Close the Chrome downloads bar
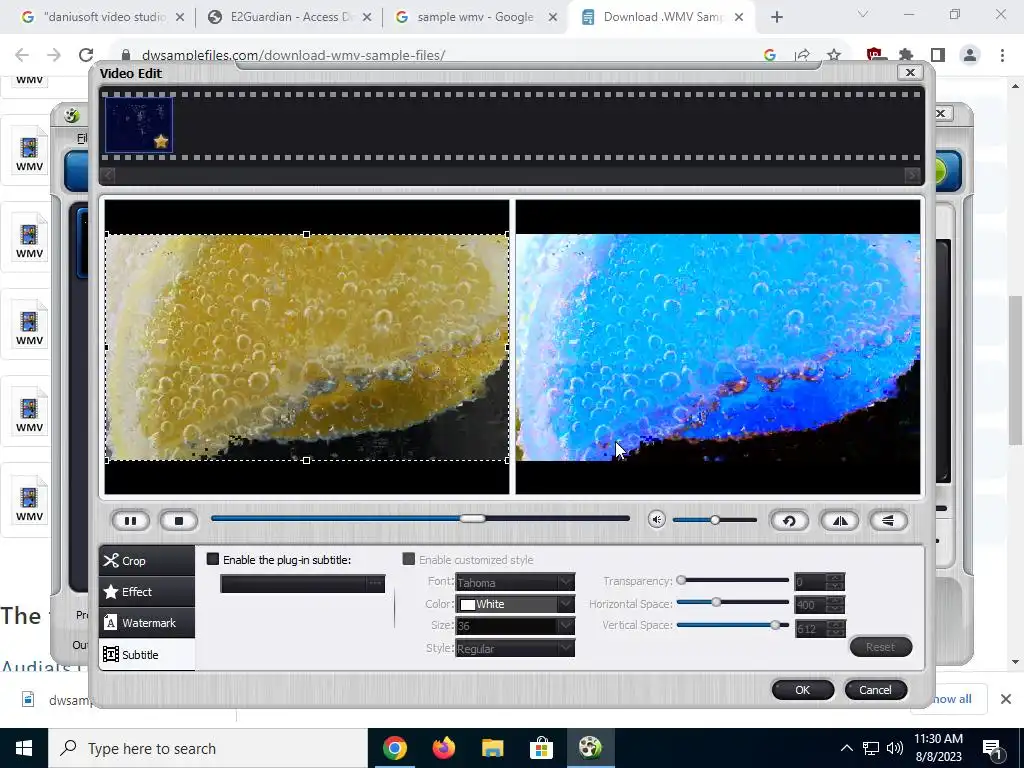The height and width of the screenshot is (768, 1024). coord(1006,699)
